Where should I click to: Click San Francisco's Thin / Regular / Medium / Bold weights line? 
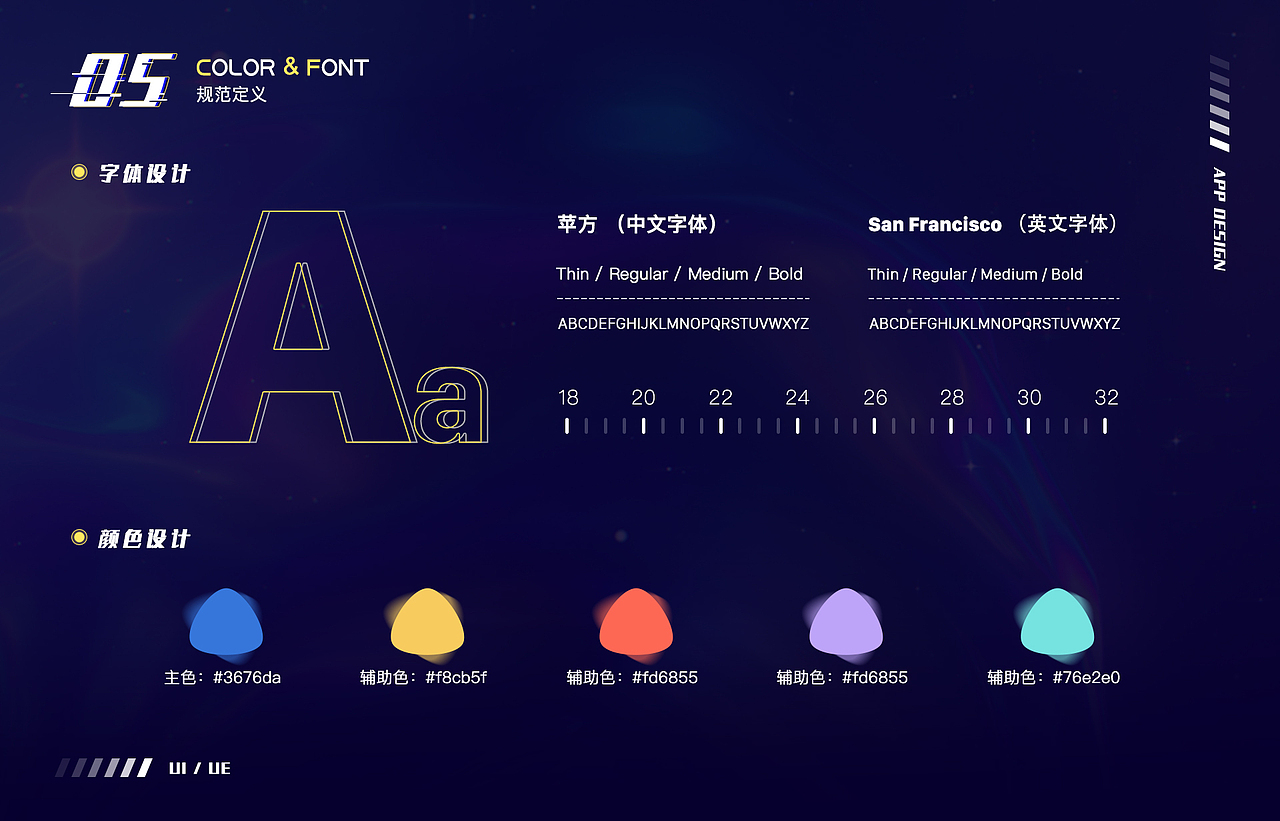[975, 274]
